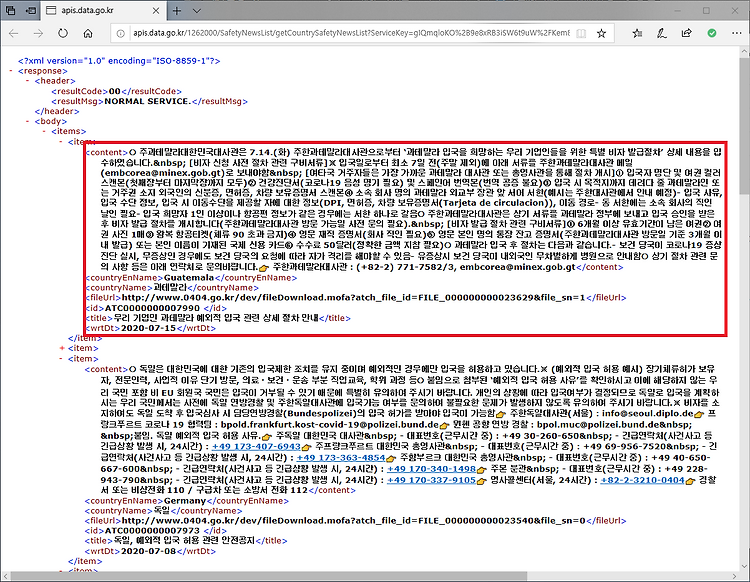
Task: Collapse the header XML node
Action: click(x=28, y=81)
